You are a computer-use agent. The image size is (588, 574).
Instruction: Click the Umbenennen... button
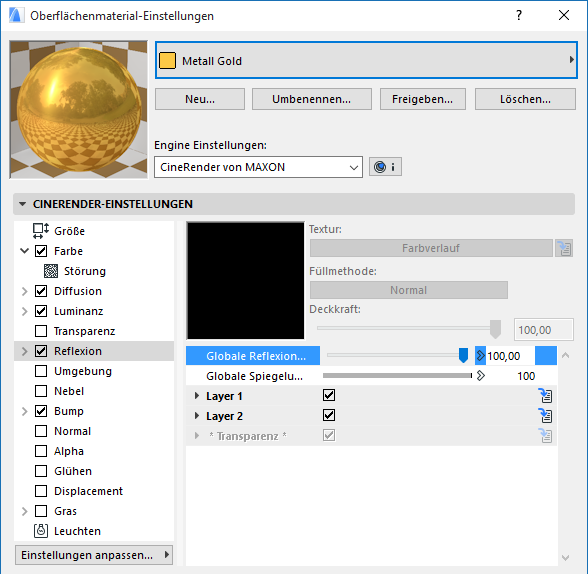pos(312,99)
